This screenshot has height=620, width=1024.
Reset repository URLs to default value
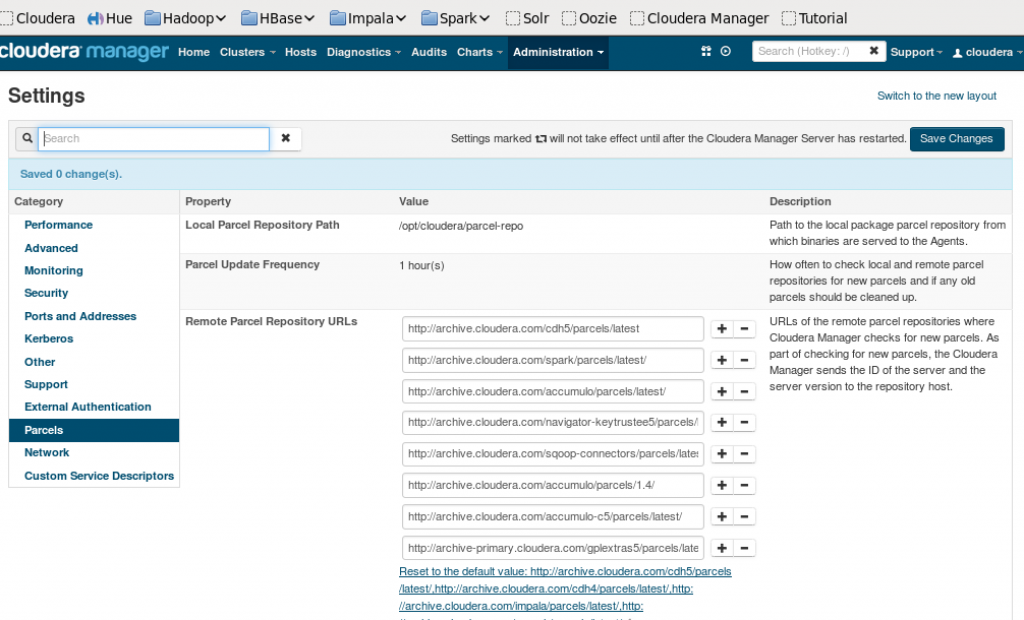point(565,589)
